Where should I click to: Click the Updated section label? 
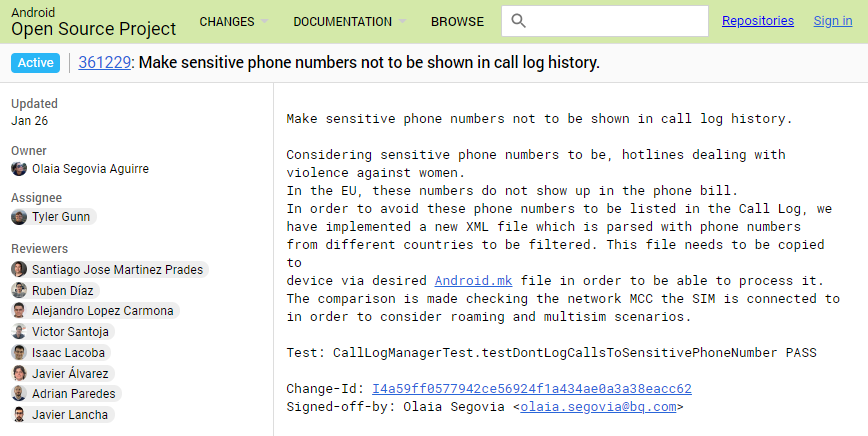[34, 103]
